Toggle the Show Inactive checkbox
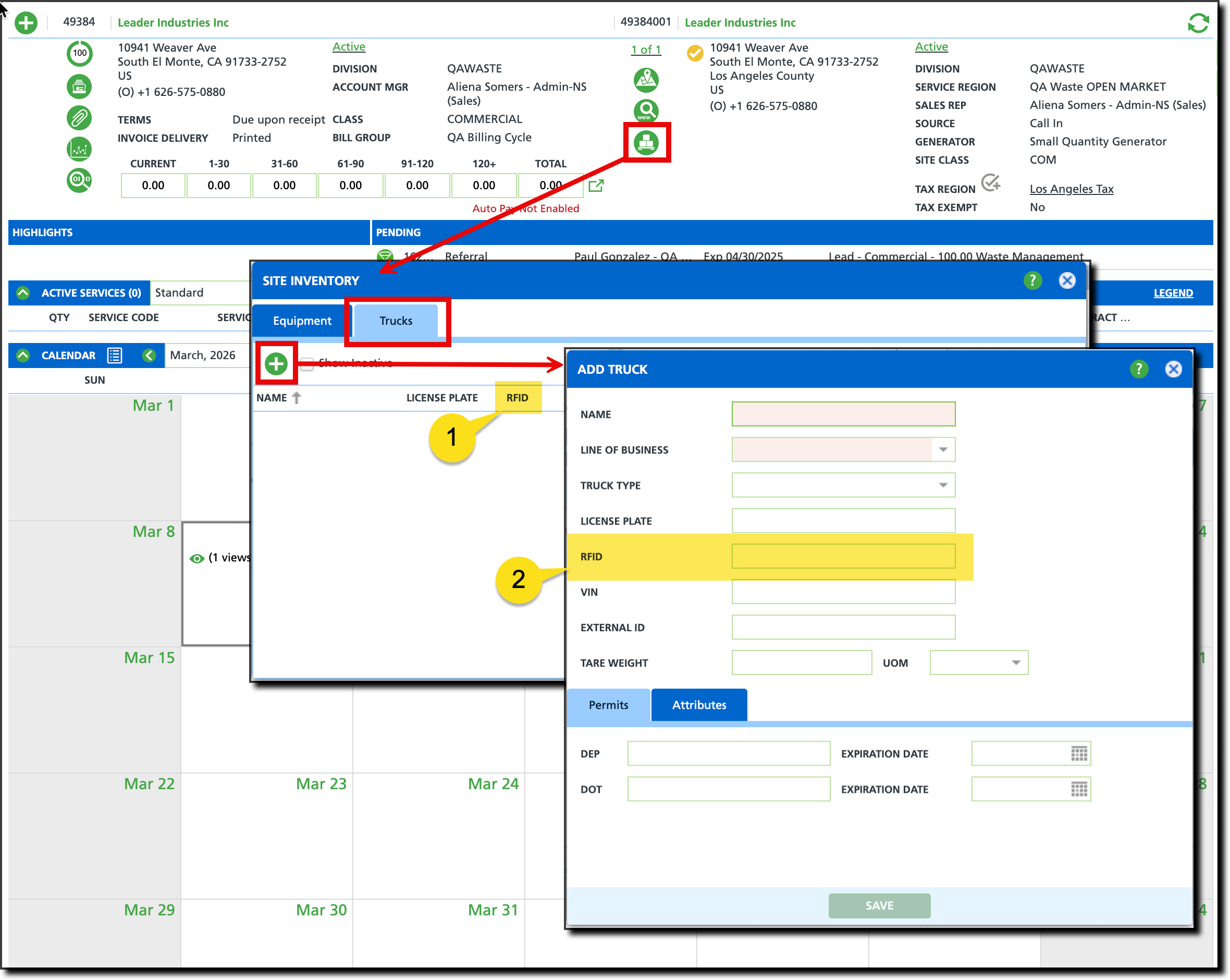This screenshot has width=1230, height=980. click(308, 363)
